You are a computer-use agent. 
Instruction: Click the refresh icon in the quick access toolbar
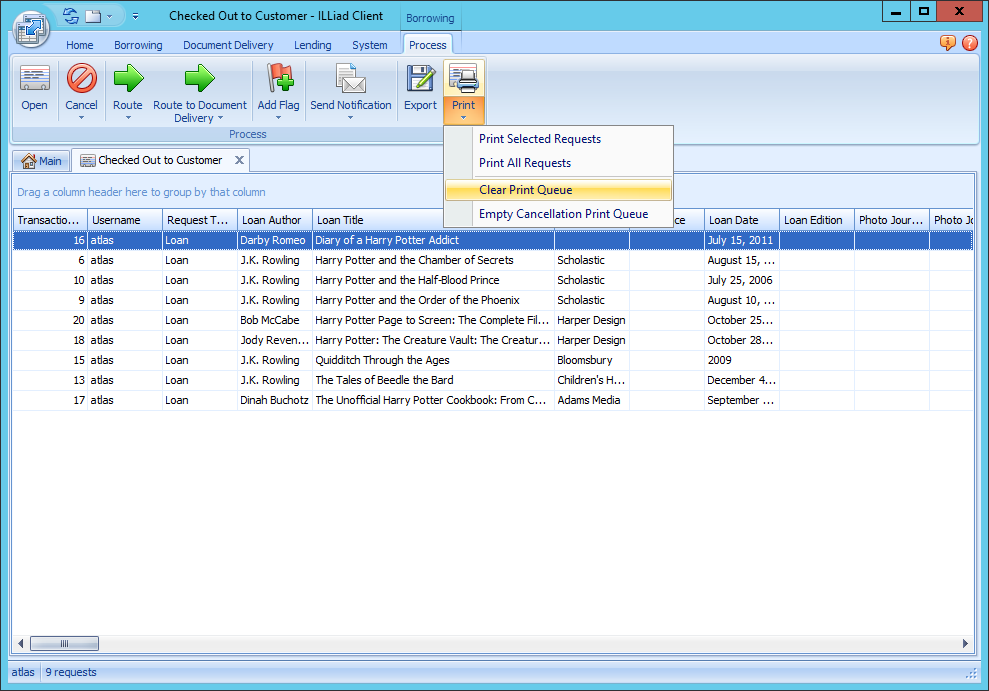pos(69,14)
